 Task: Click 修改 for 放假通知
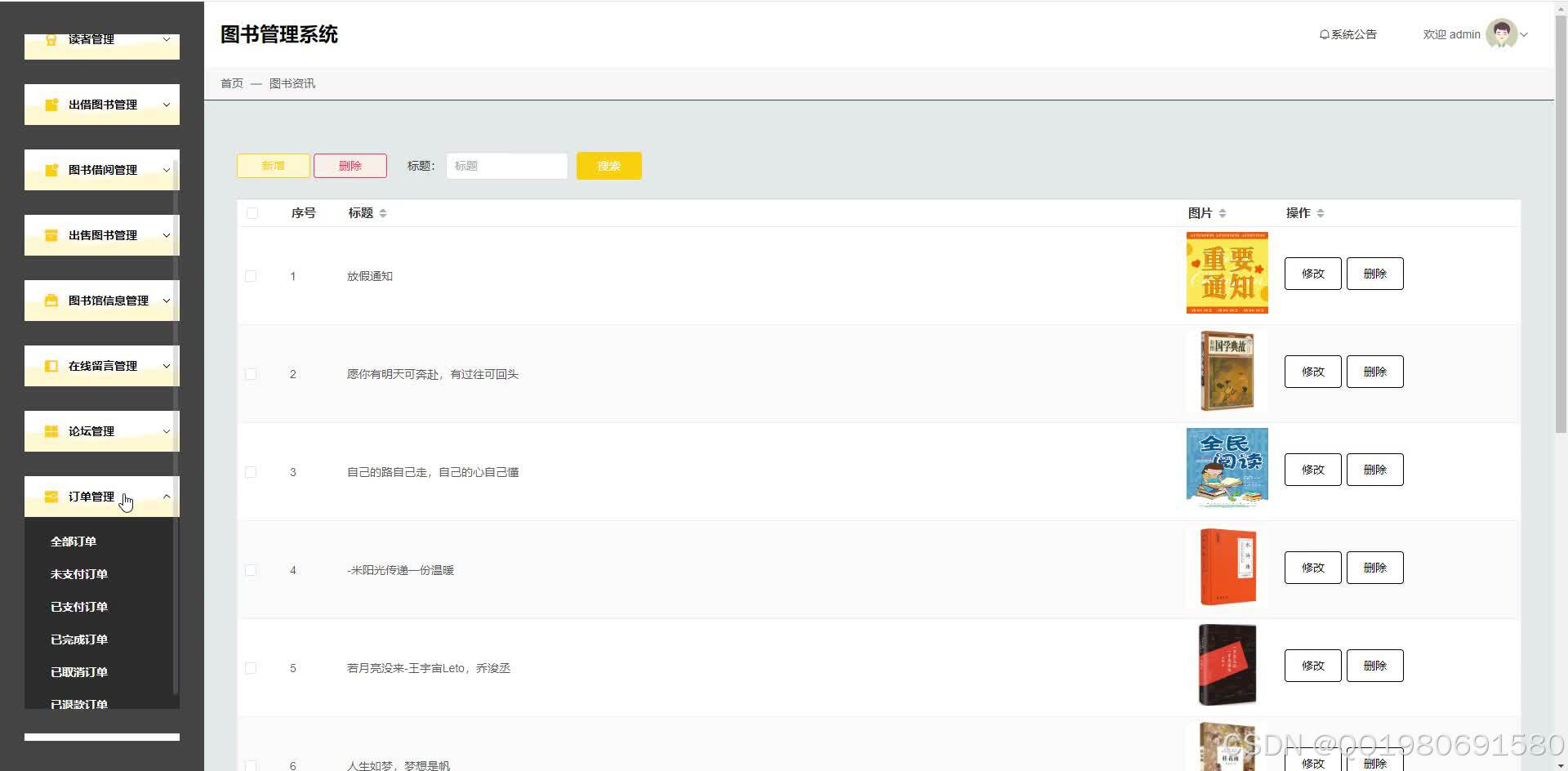1313,274
